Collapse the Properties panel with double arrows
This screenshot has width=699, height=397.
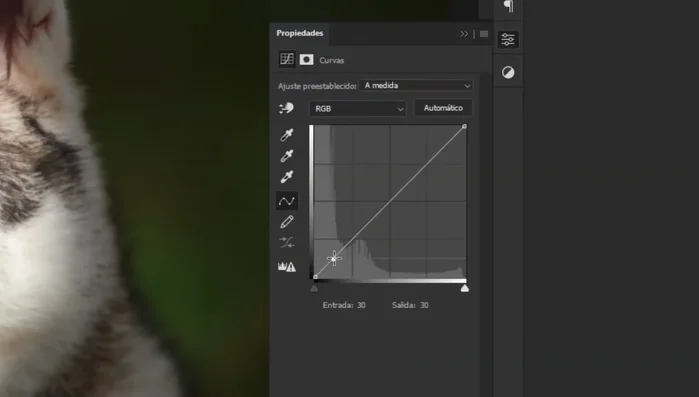pyautogui.click(x=464, y=34)
